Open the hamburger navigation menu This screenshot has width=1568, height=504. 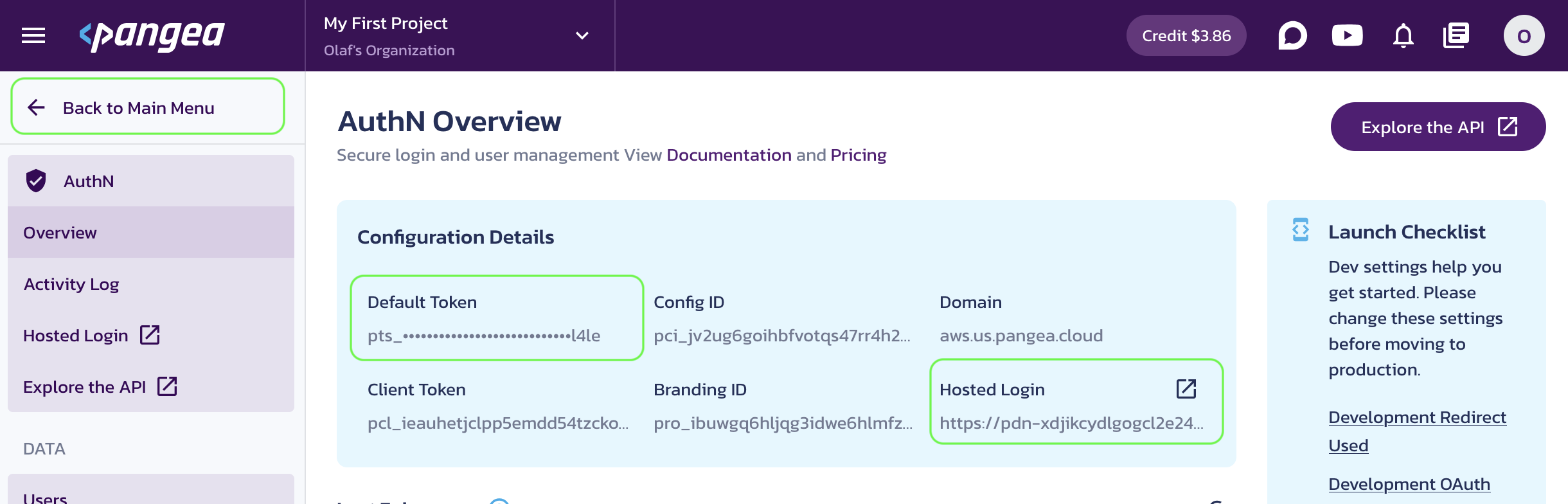(x=33, y=35)
